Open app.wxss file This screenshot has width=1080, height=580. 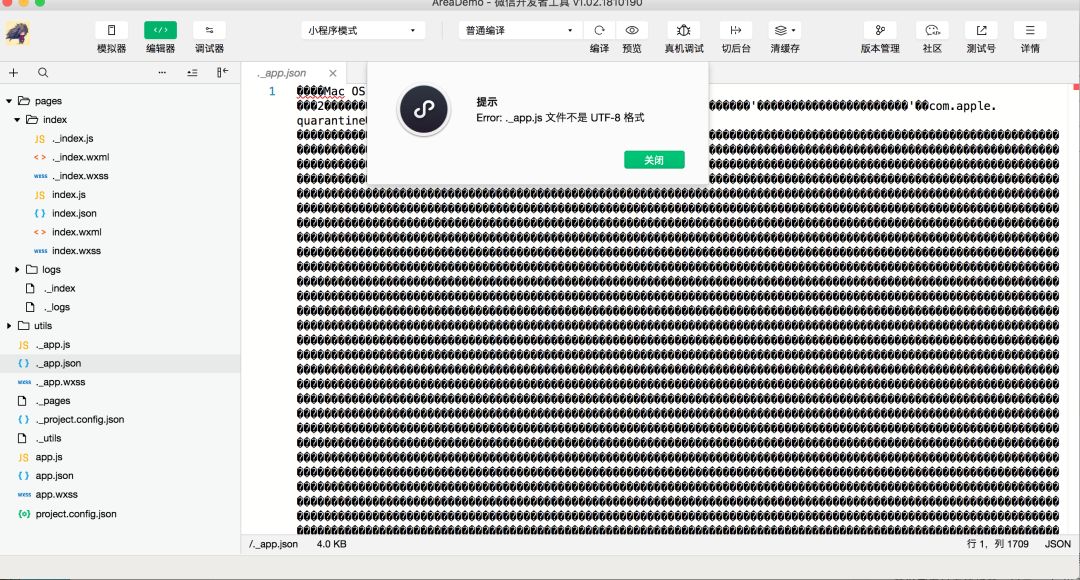56,495
